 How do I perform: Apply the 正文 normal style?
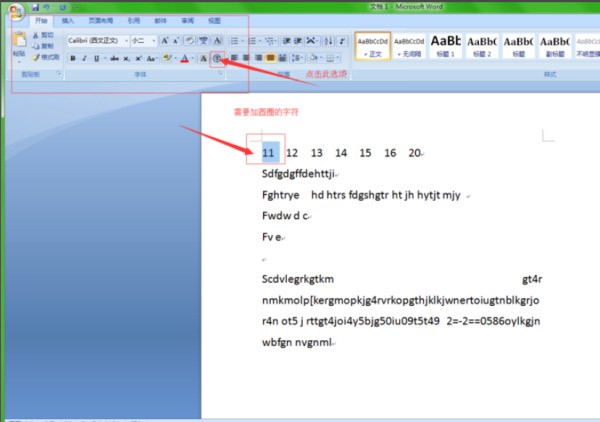pos(373,46)
